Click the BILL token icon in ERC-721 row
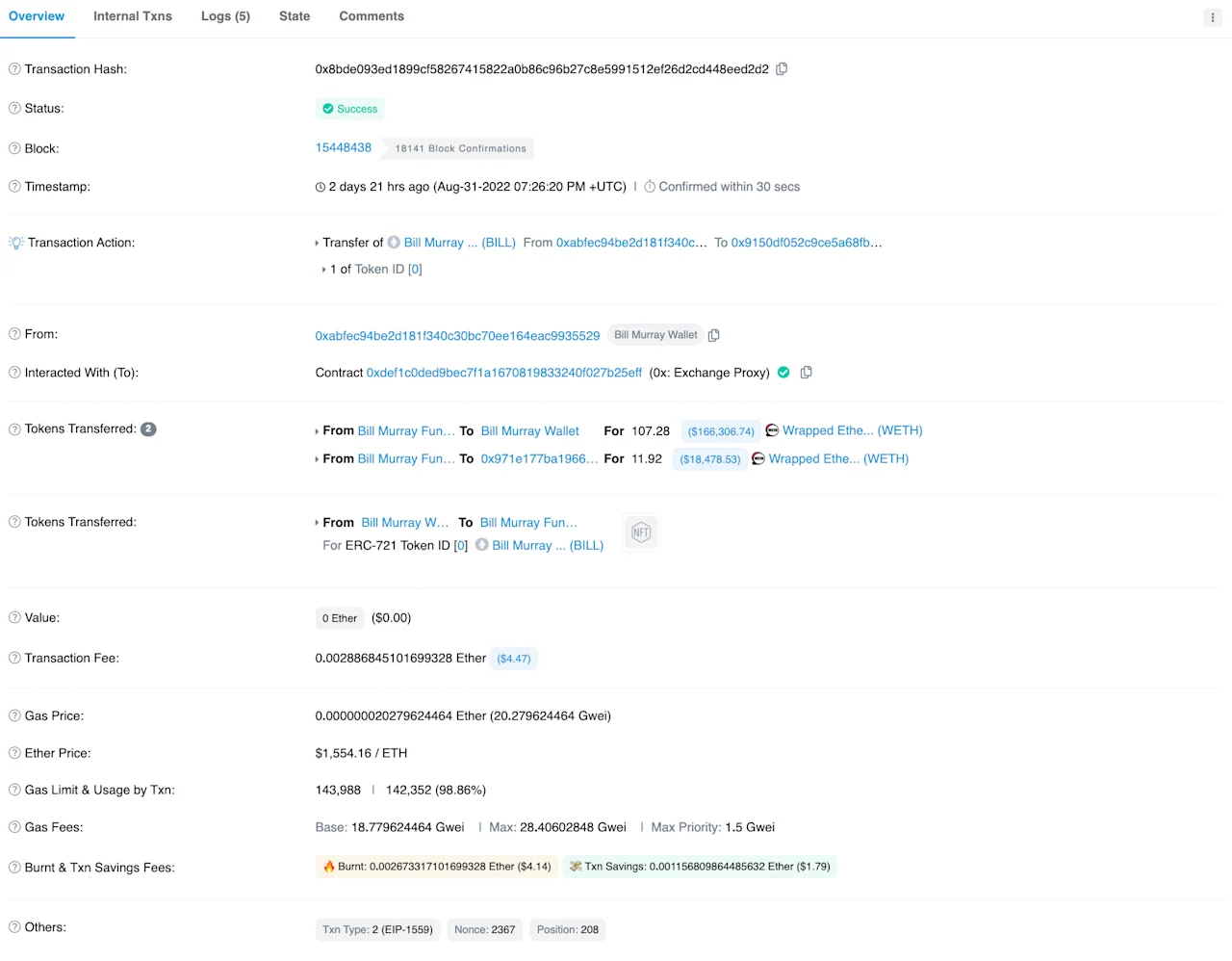Viewport: 1232px width, 961px height. point(482,545)
